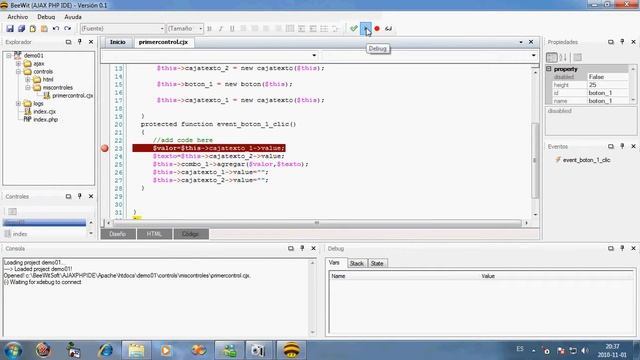Open the Windows Start menu
The width and height of the screenshot is (640, 360).
tap(13, 350)
